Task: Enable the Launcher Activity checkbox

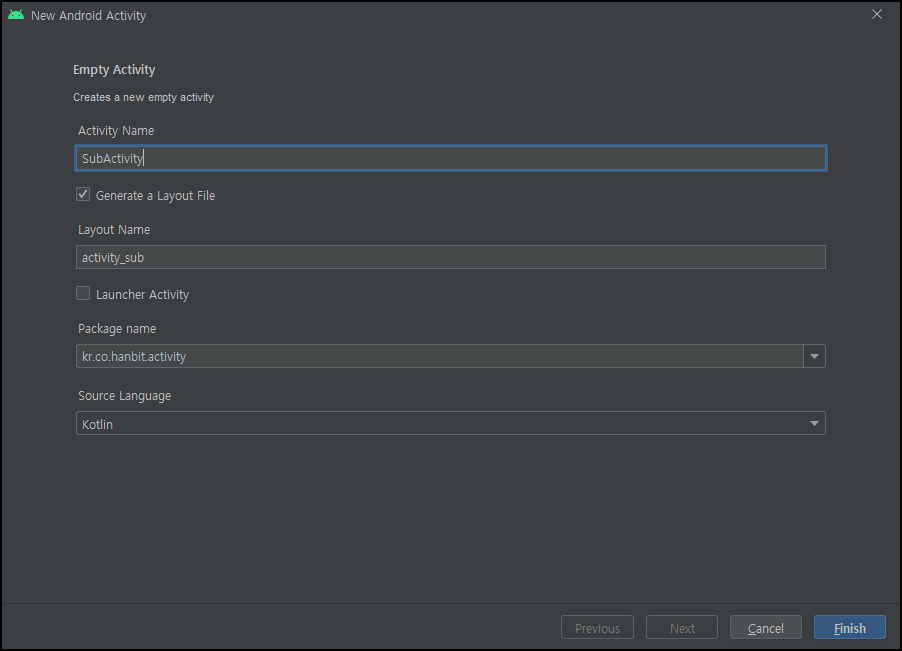Action: click(x=83, y=293)
